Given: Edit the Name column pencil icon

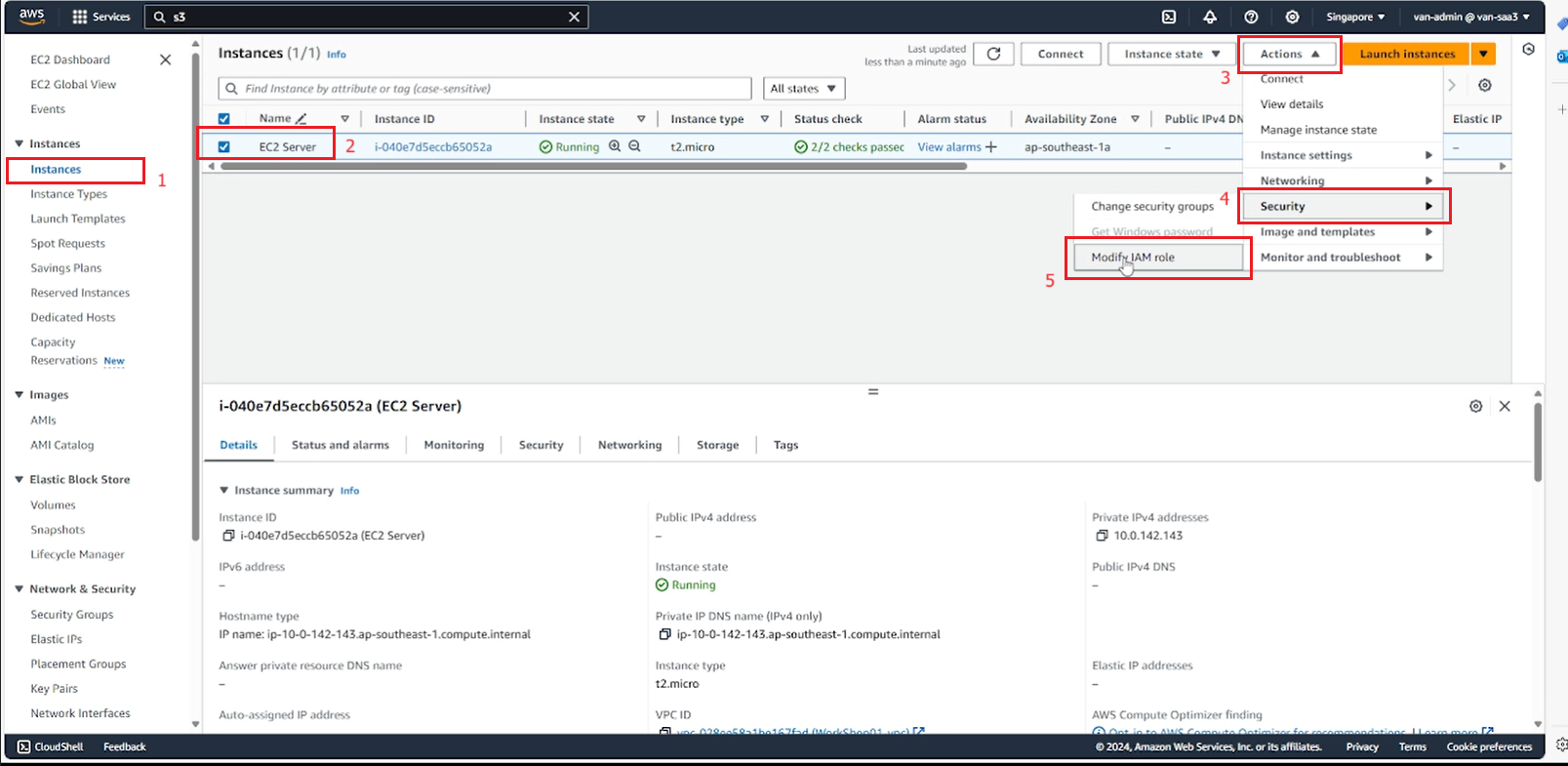Looking at the screenshot, I should coord(302,119).
